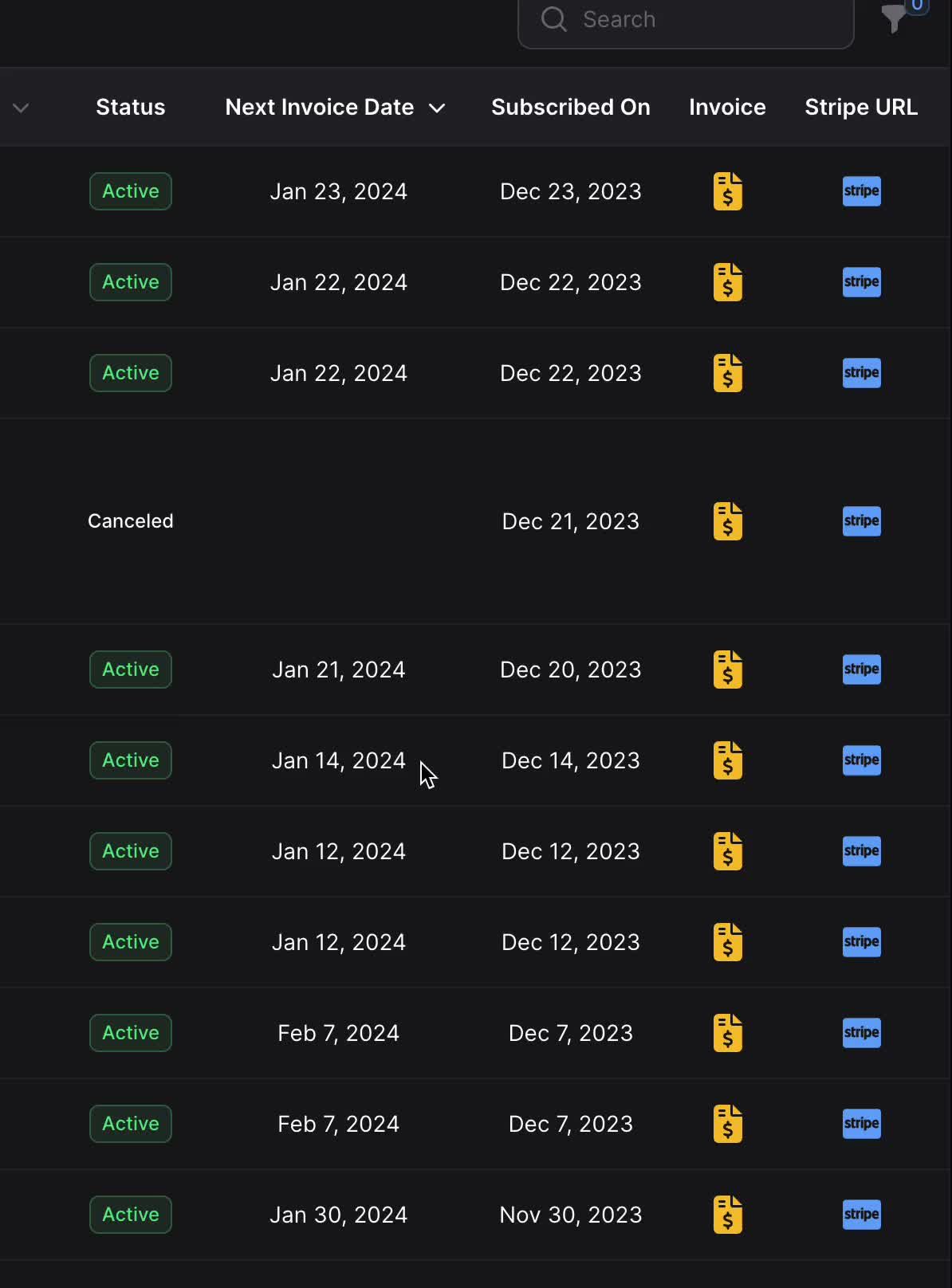Open Stripe link for Nov 30, 2023 subscription
Image resolution: width=952 pixels, height=1288 pixels.
[861, 1215]
